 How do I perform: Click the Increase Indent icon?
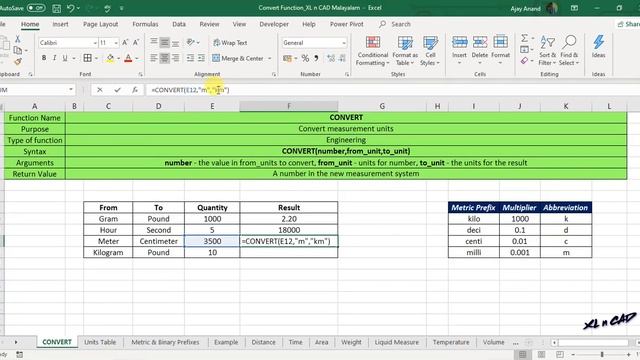tap(201, 58)
